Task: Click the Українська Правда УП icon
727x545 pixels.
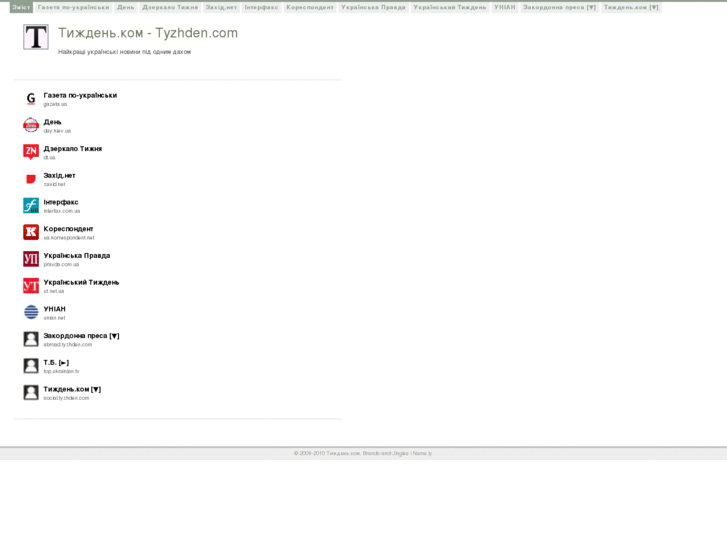Action: point(31,259)
